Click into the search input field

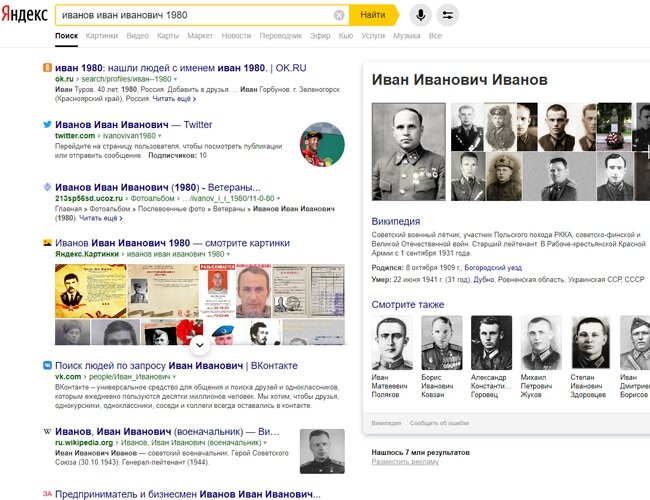pos(195,15)
